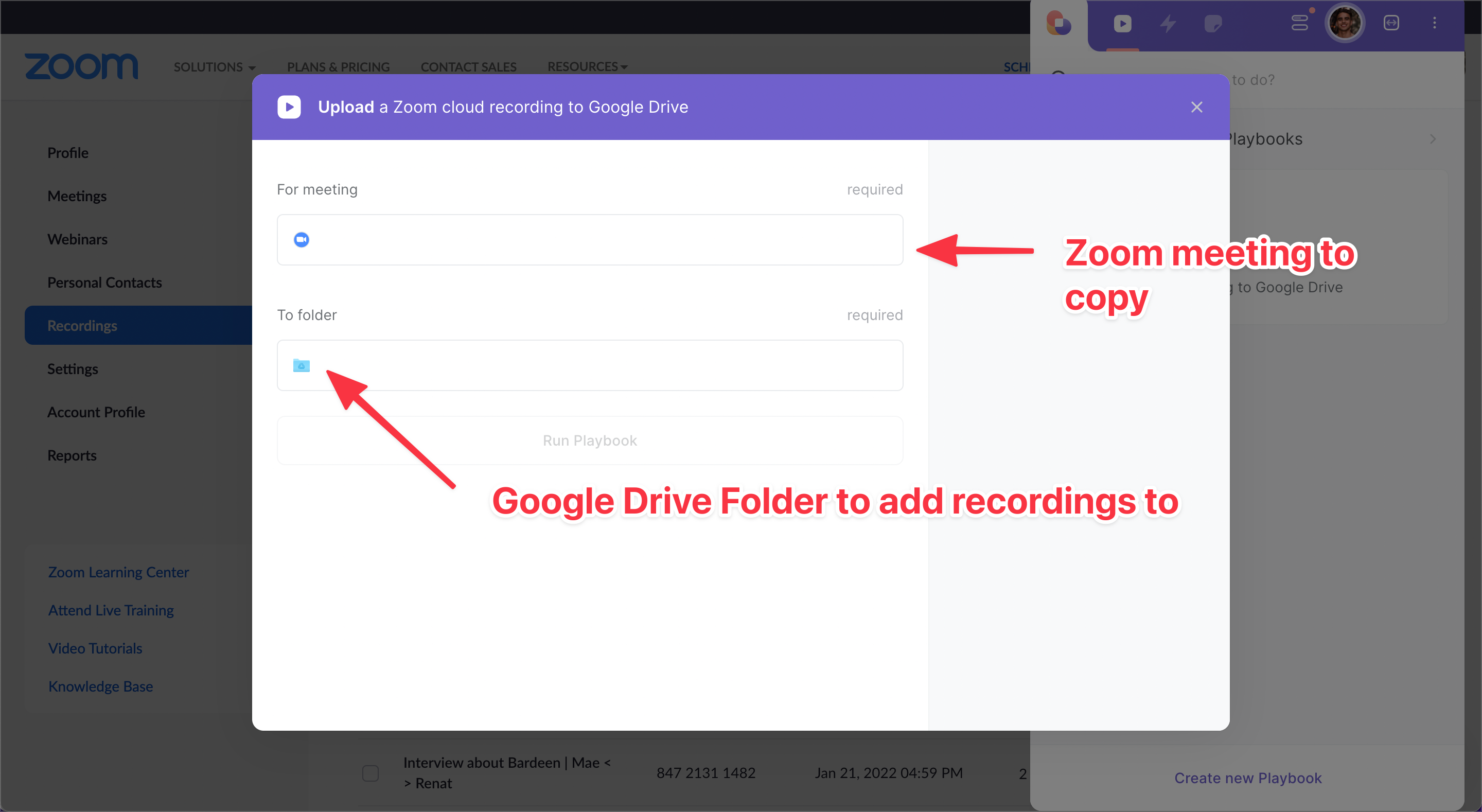The width and height of the screenshot is (1482, 812).
Task: Click the playbook play icon in the modal header
Action: click(x=289, y=107)
